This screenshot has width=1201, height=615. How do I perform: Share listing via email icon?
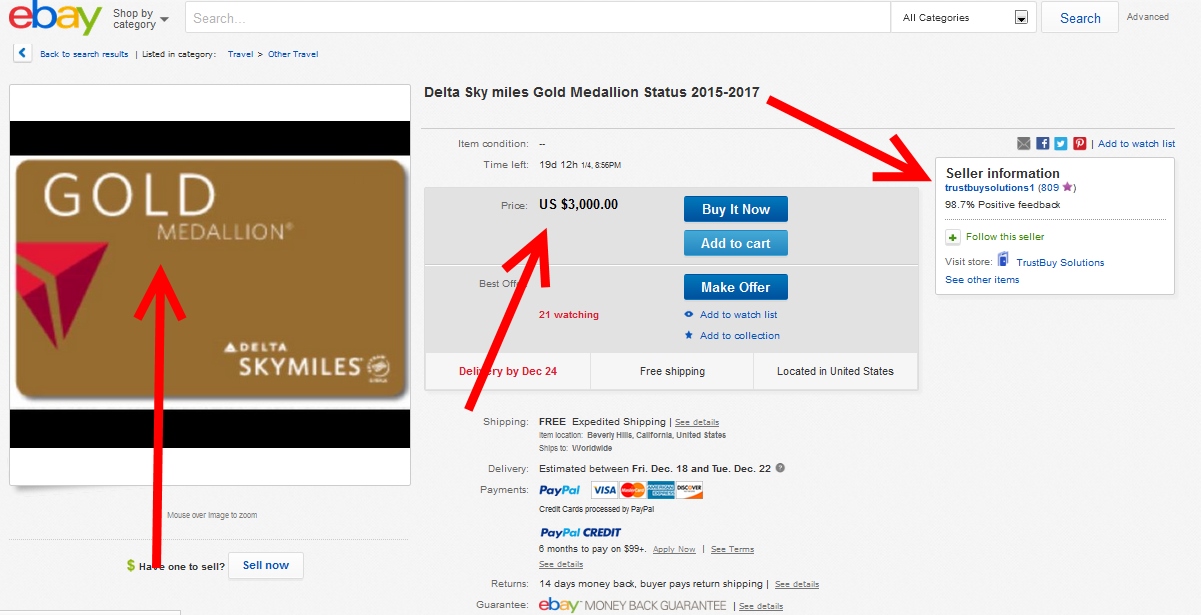[1024, 144]
